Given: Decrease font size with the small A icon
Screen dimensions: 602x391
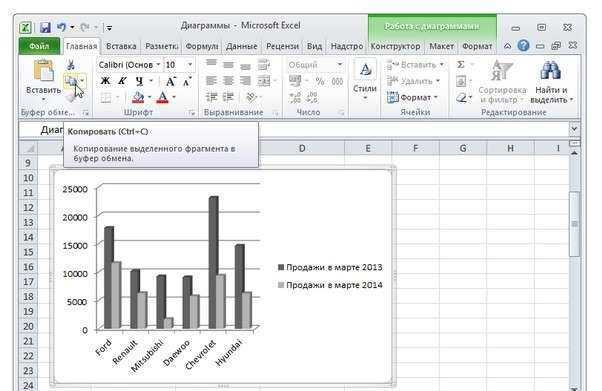Looking at the screenshot, I should [x=187, y=81].
